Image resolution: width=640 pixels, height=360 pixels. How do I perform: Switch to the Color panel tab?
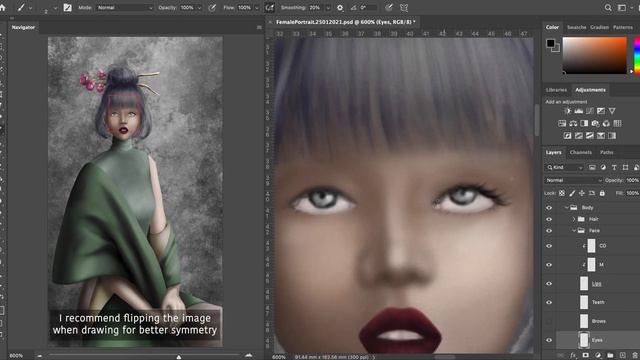coord(552,27)
